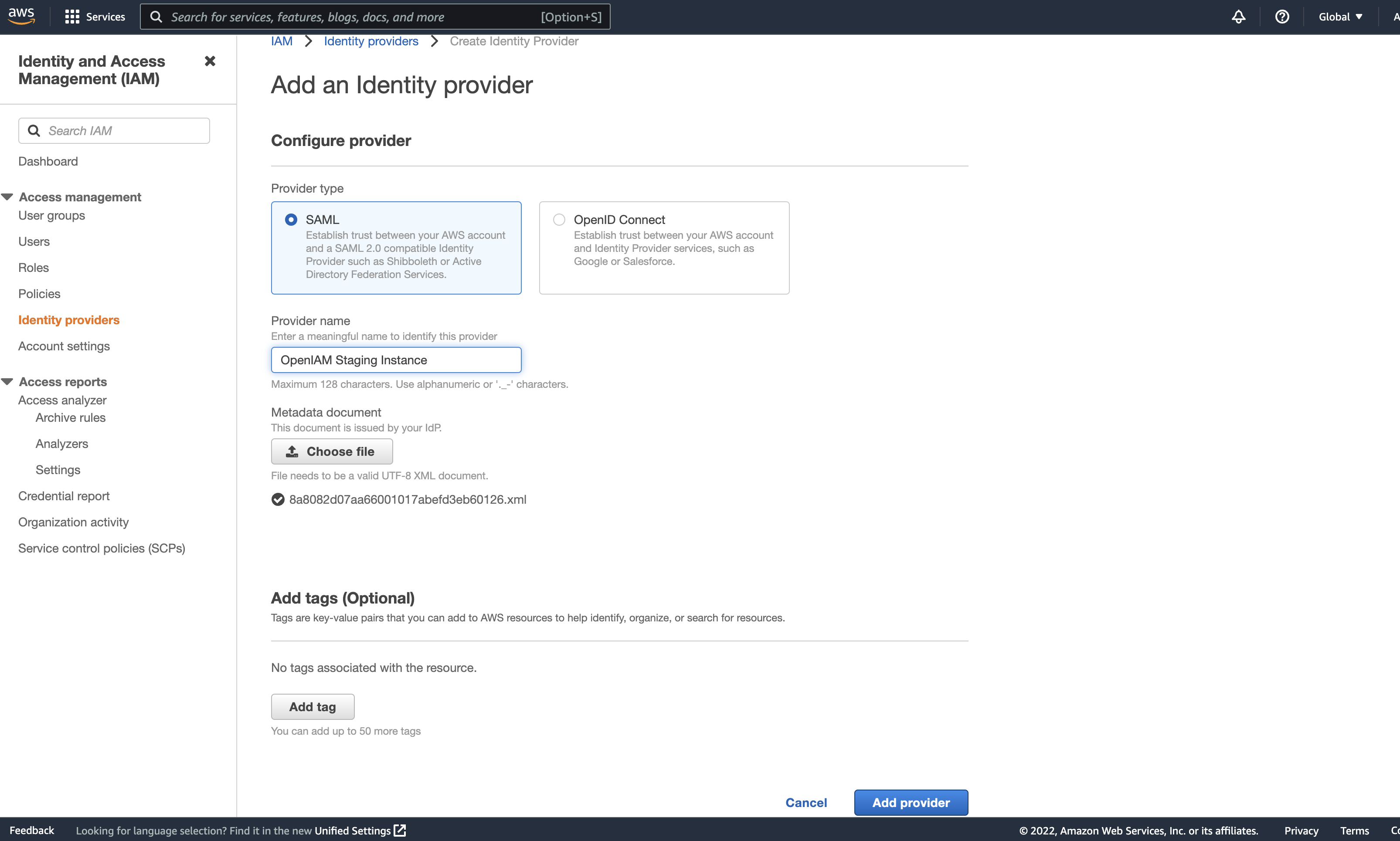Click the upload icon on Choose file
This screenshot has width=1400, height=841.
292,451
